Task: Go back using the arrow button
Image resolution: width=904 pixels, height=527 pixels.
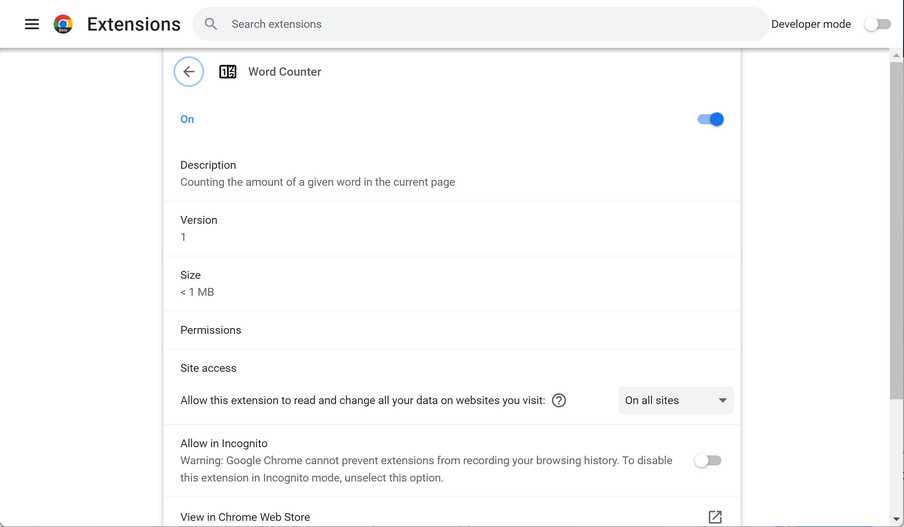Action: point(189,72)
